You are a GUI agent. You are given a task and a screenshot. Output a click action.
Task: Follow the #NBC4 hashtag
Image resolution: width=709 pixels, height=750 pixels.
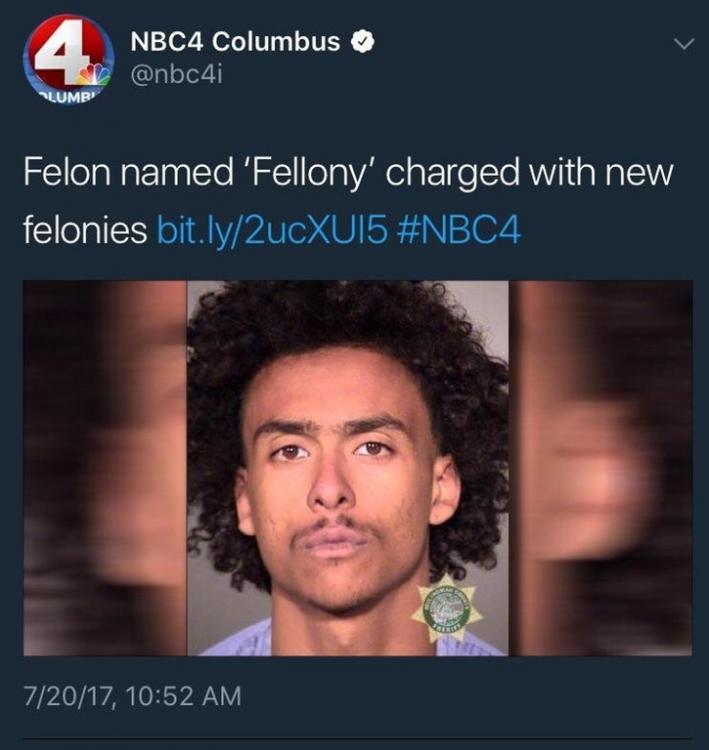tap(458, 231)
